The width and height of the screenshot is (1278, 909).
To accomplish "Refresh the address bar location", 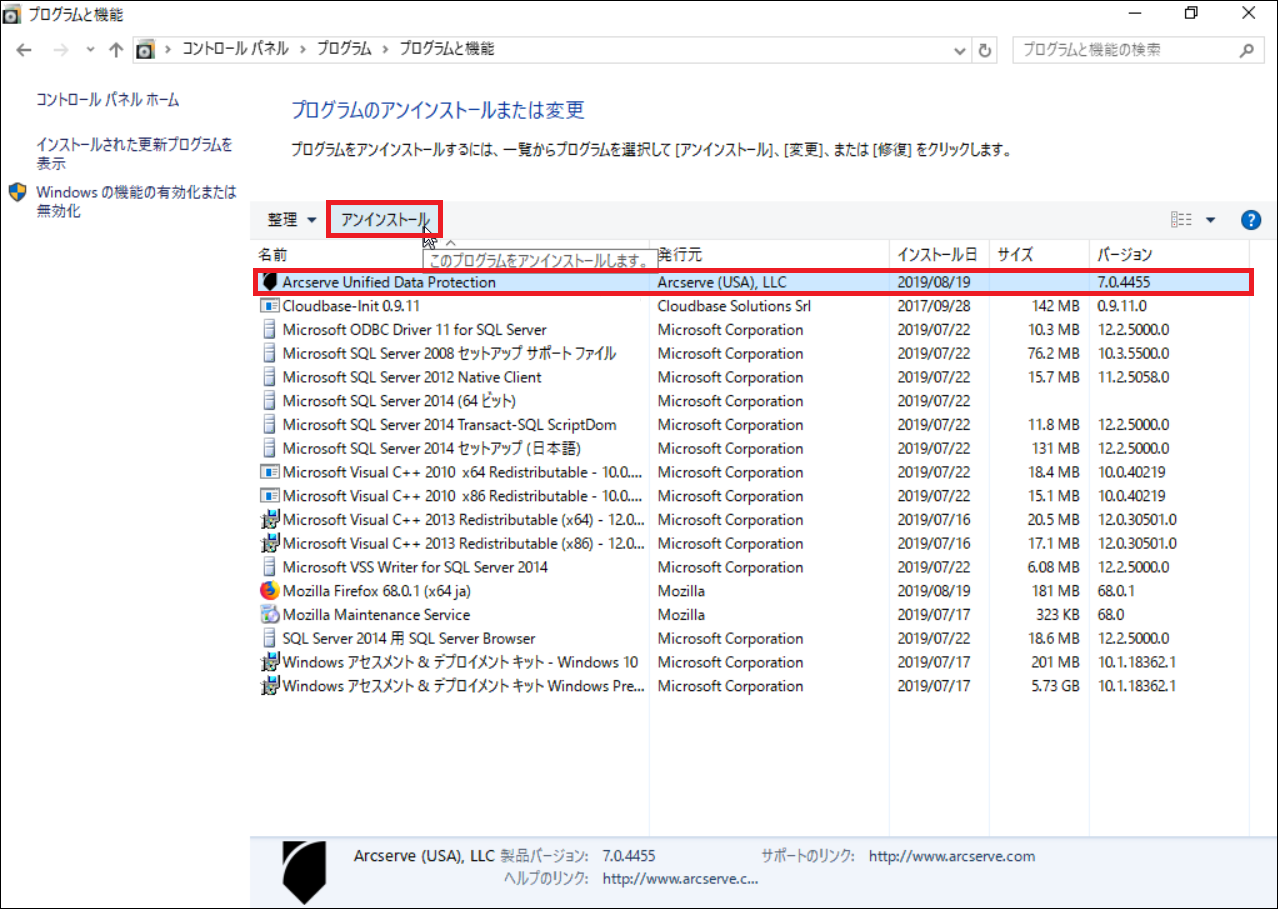I will point(985,50).
